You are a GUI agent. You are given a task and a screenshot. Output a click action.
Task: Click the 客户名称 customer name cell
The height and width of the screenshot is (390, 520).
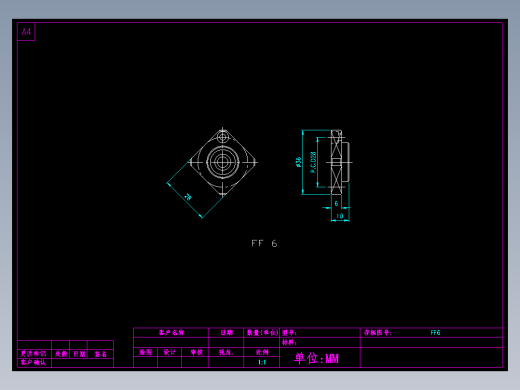coord(171,333)
